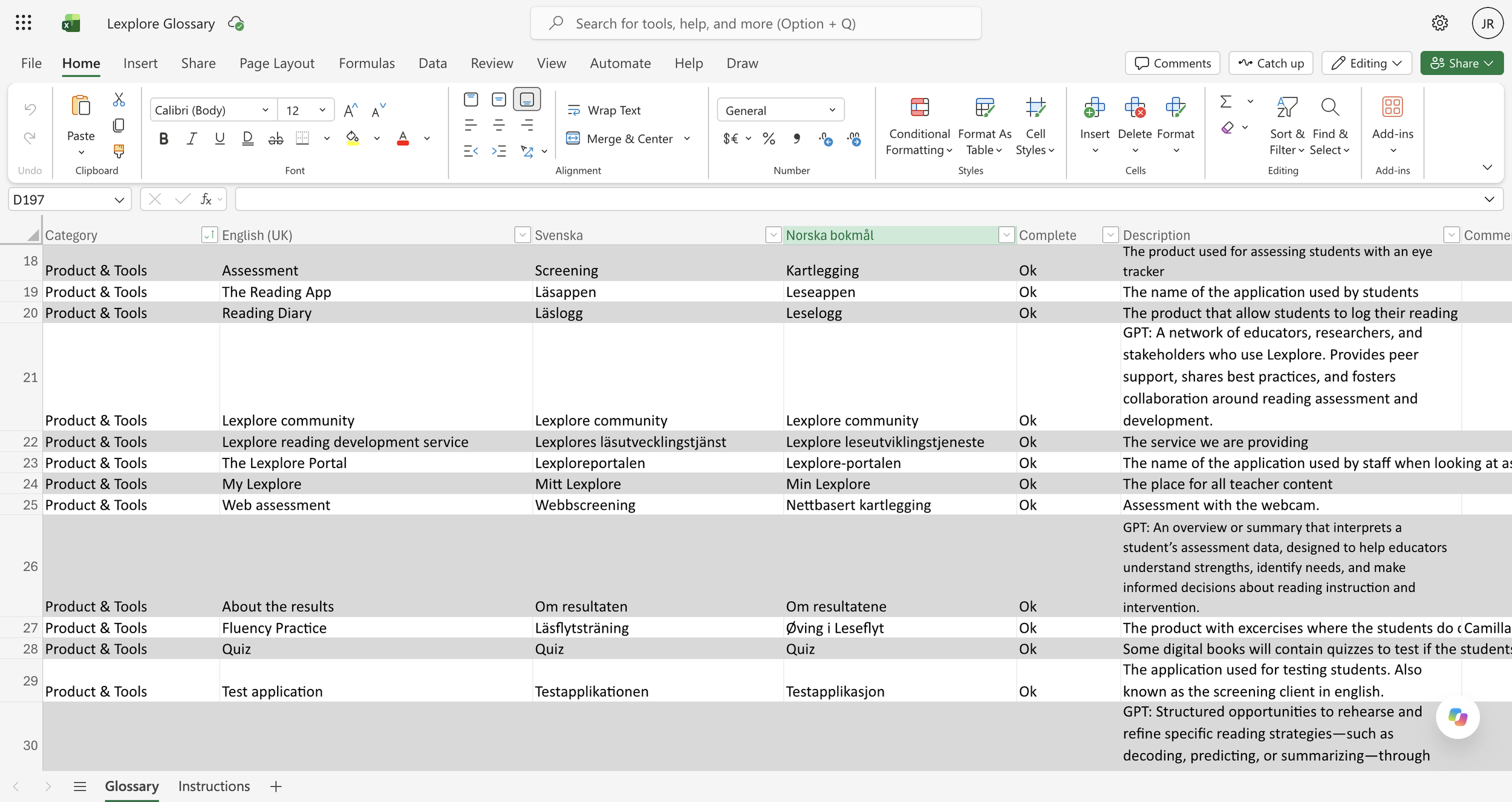
Task: Apply percent style format
Action: [x=769, y=139]
